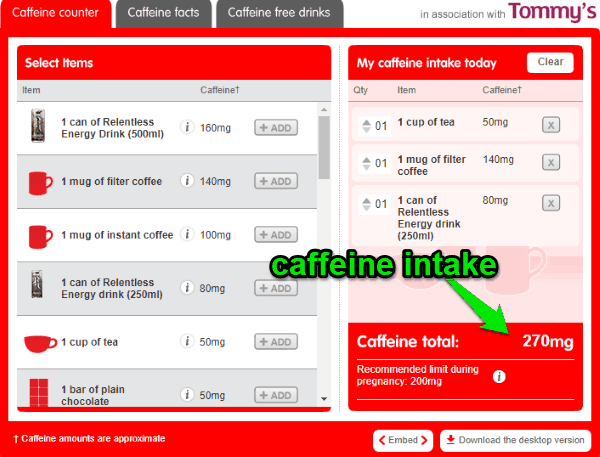Click the red tea cup image
The height and width of the screenshot is (457, 600).
(x=40, y=344)
